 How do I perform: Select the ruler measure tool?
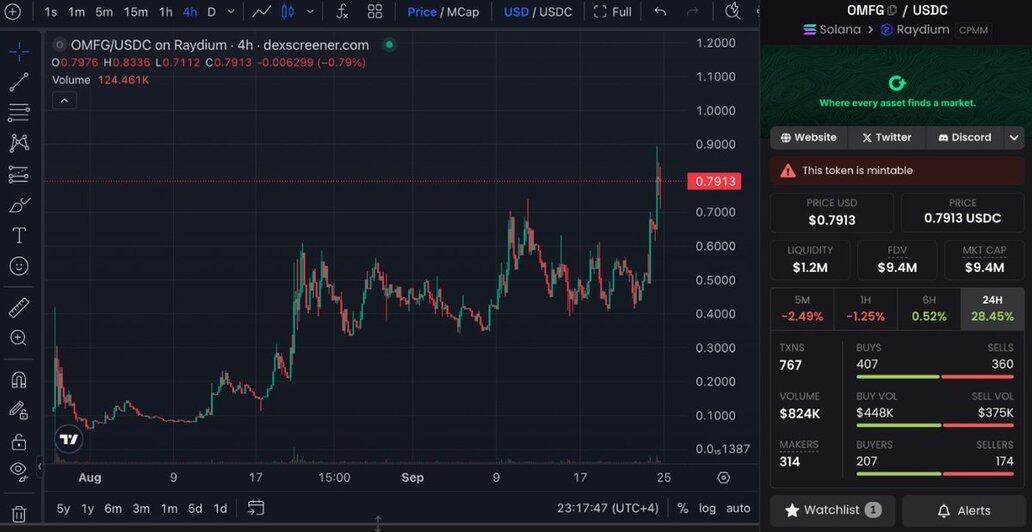tap(18, 307)
